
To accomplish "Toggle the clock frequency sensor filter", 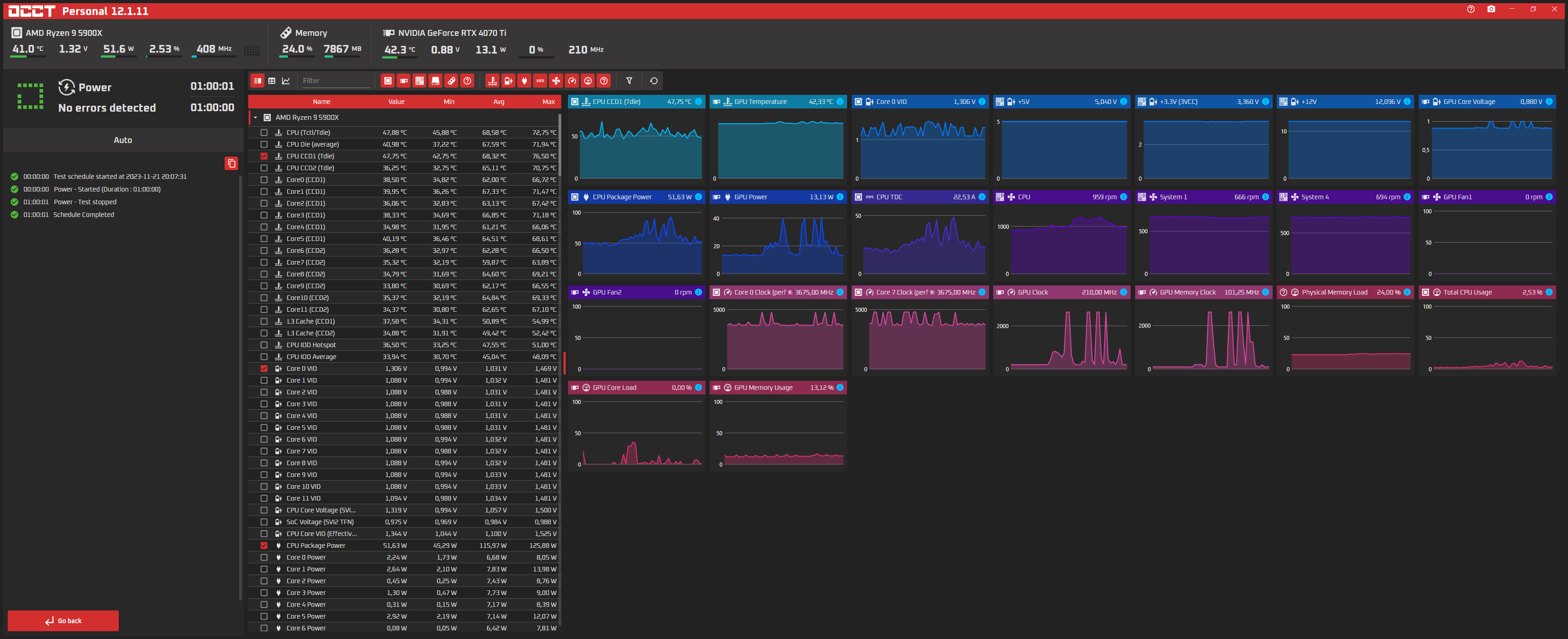I will 572,80.
